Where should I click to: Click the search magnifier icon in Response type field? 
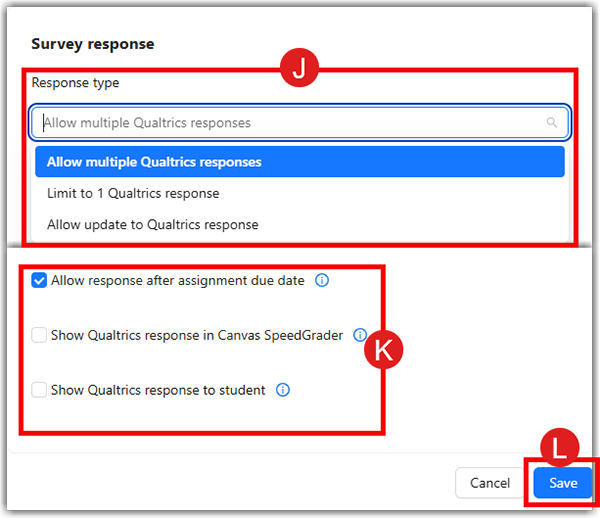pos(551,123)
